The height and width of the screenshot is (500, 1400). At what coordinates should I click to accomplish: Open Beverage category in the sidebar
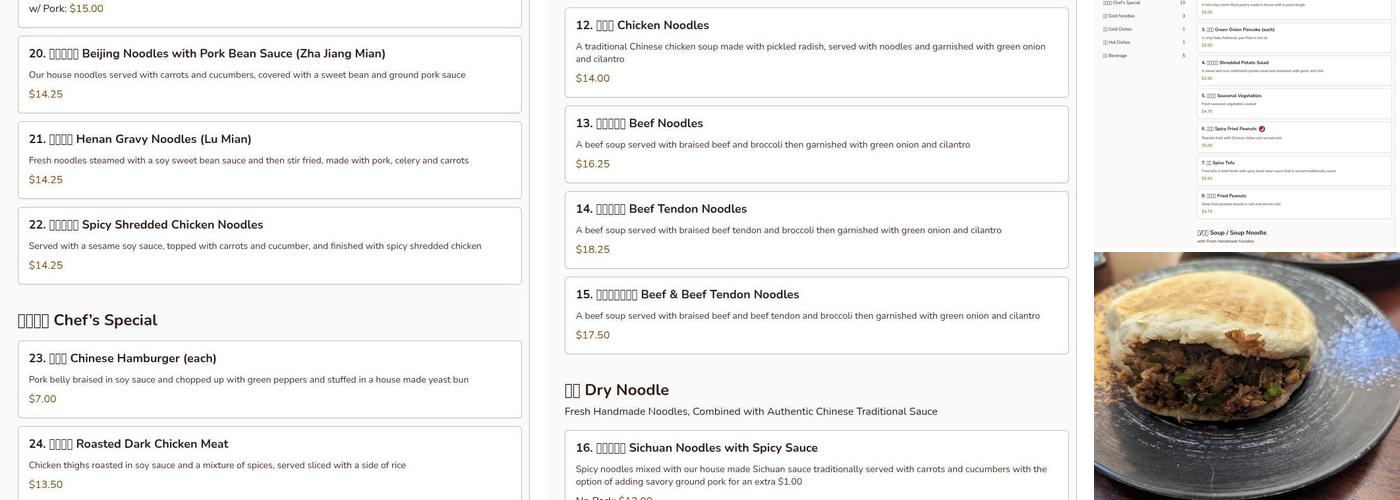[x=1115, y=56]
